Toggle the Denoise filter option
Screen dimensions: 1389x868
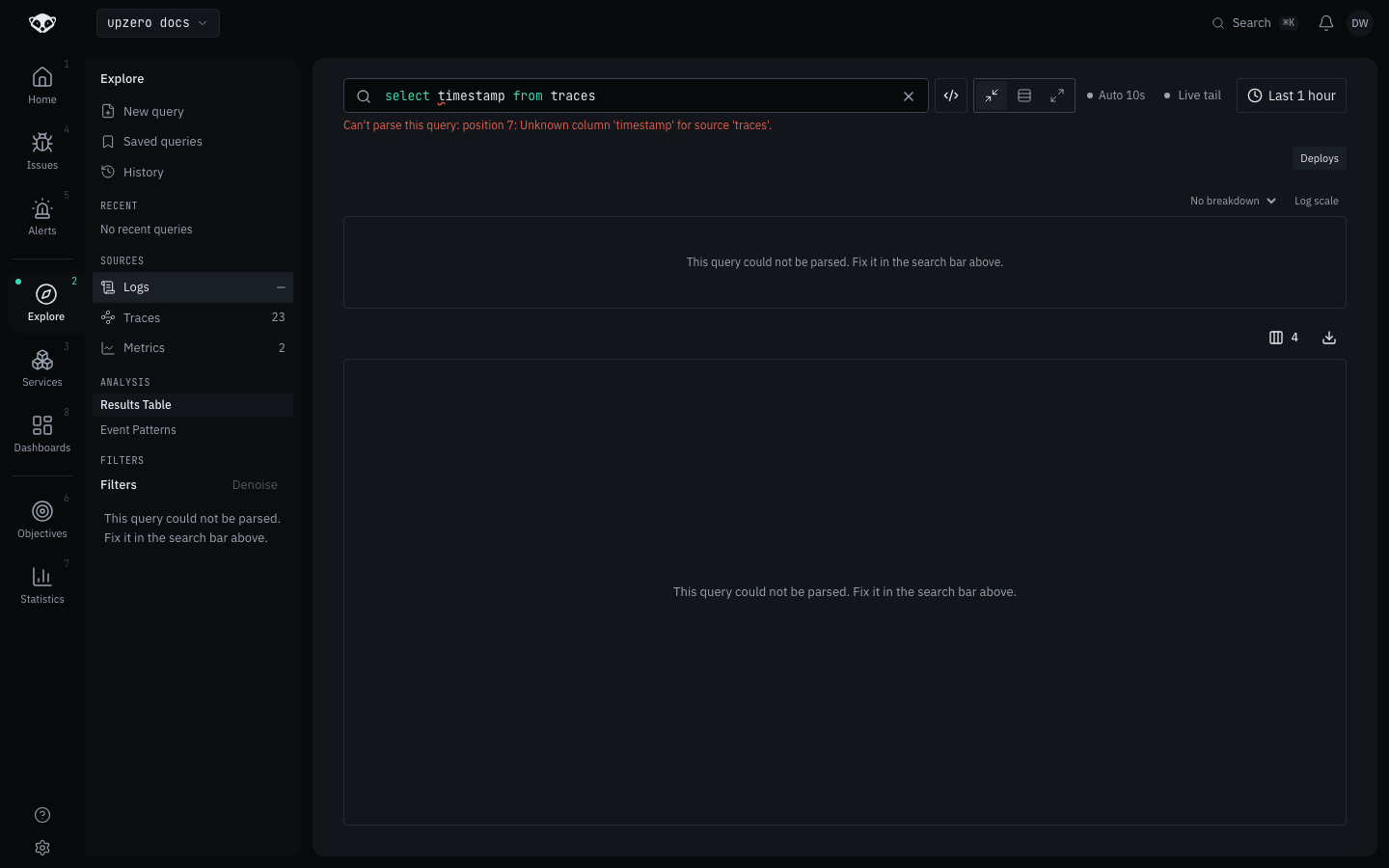(255, 485)
